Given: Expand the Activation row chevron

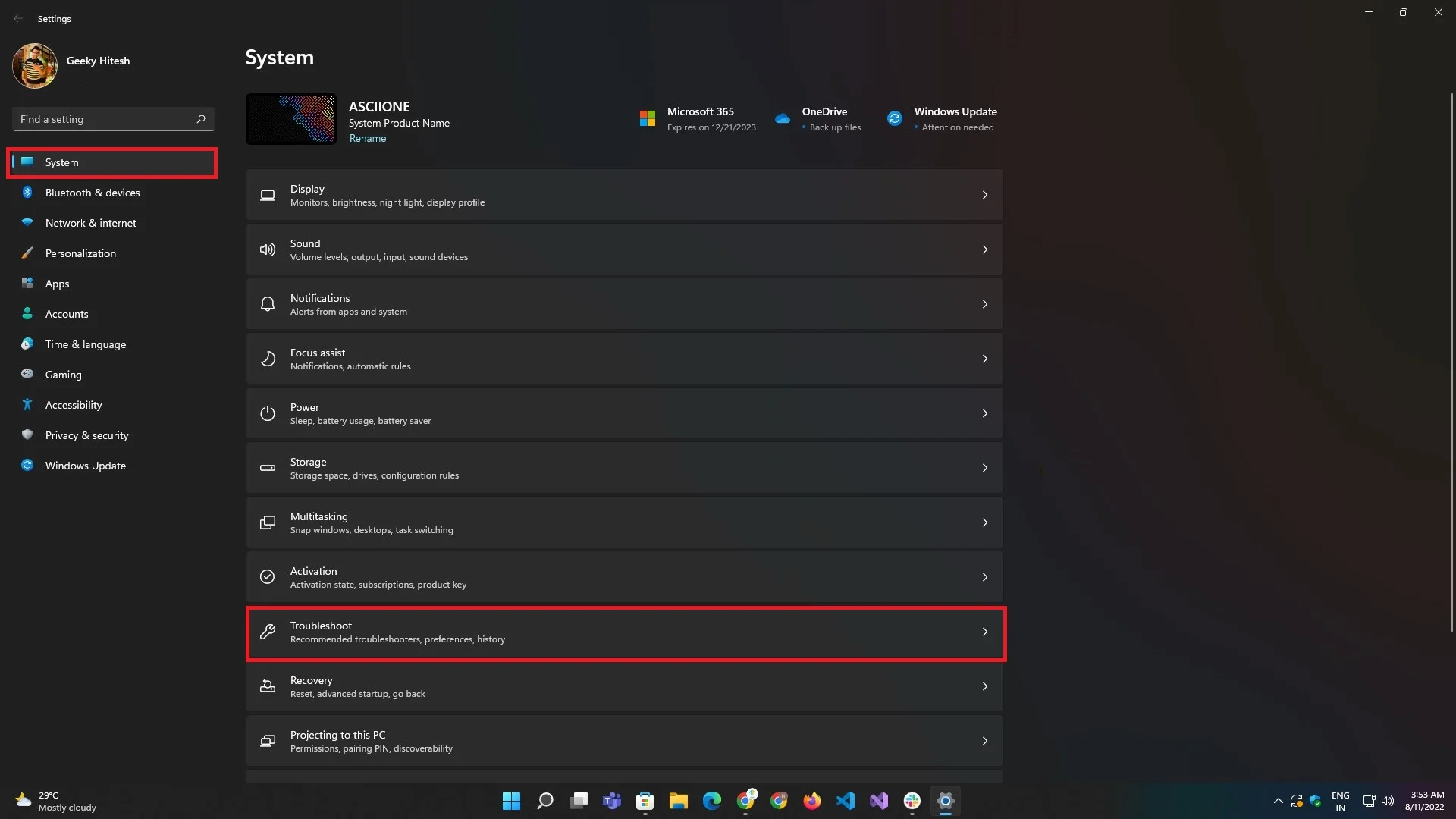Looking at the screenshot, I should (985, 577).
